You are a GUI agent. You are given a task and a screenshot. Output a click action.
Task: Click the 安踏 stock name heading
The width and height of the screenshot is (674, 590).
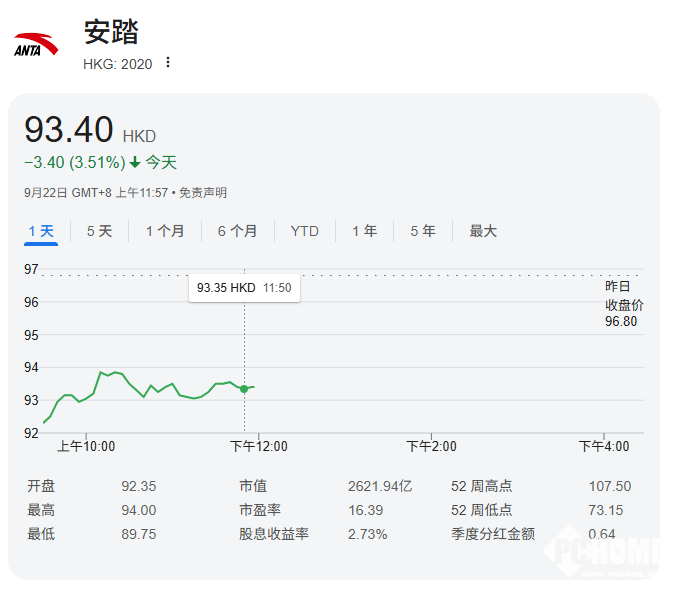[110, 32]
